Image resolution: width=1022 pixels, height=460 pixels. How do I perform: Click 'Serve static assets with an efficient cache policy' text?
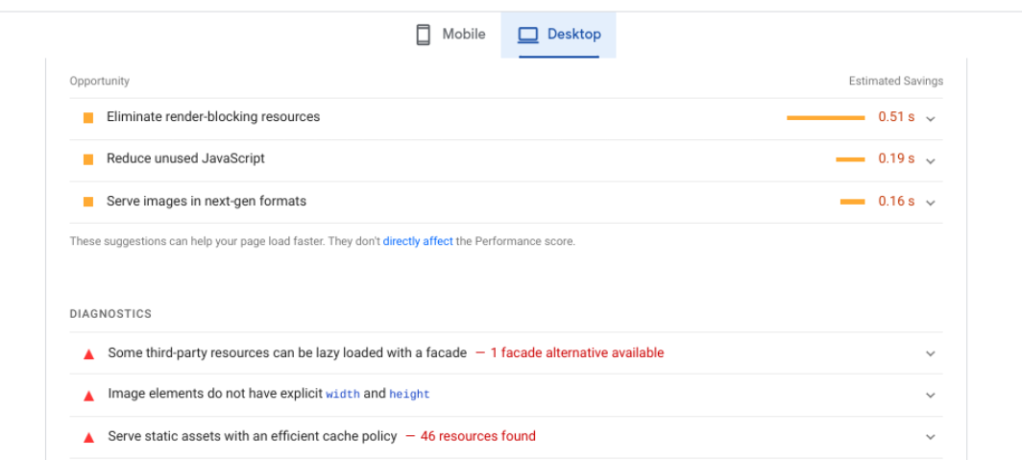252,436
